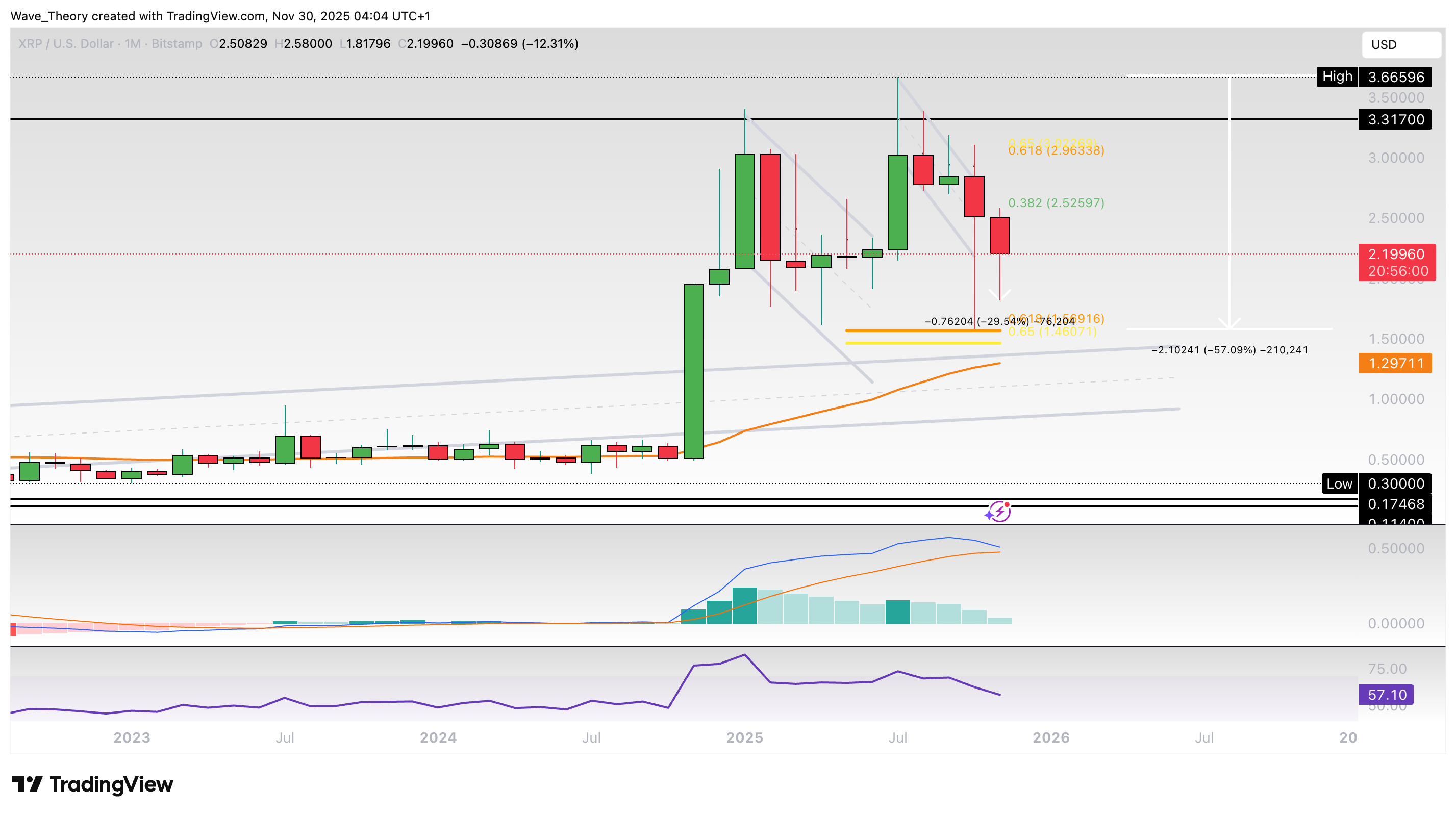This screenshot has width=1456, height=815.
Task: Click the TradingView logo
Action: (x=93, y=784)
